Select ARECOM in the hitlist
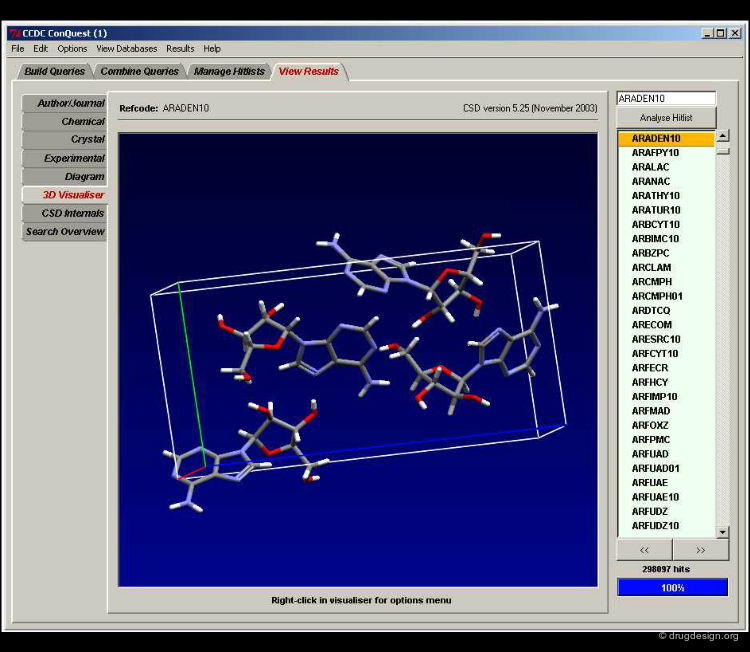750x652 pixels. [666, 325]
